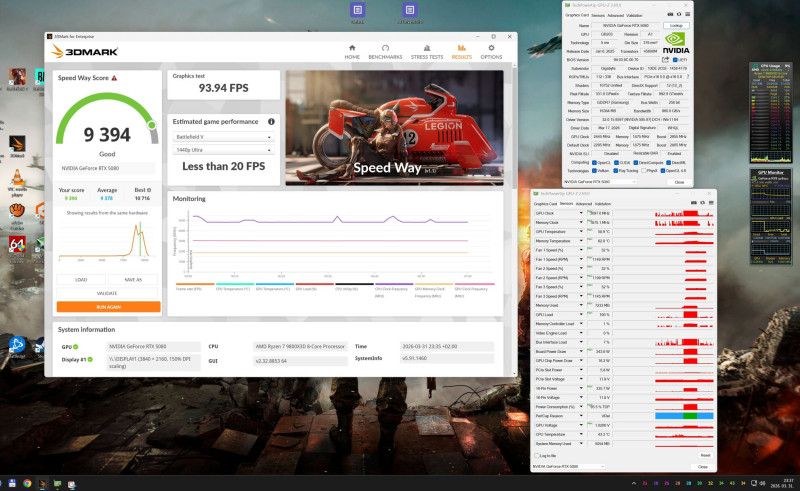Open GPU selector dropdown in GPU-Z Graphics Card window
This screenshot has height=491, width=800.
pos(600,182)
